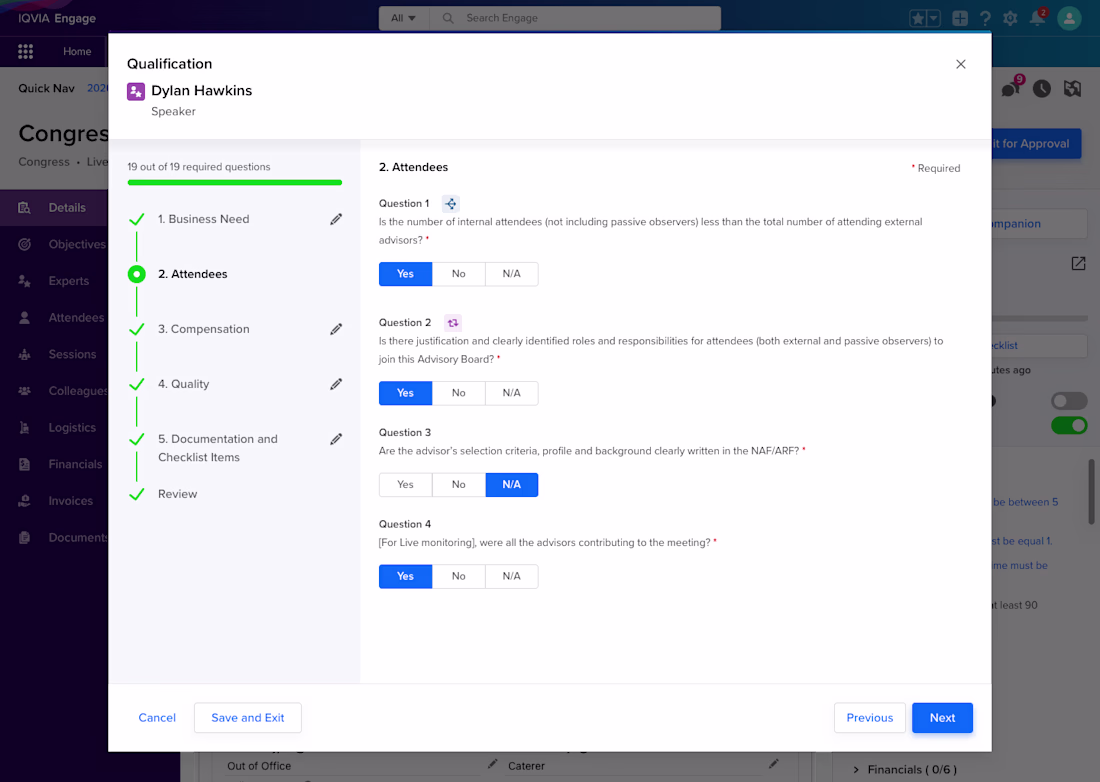
Task: Click Save and Exit button
Action: point(248,717)
